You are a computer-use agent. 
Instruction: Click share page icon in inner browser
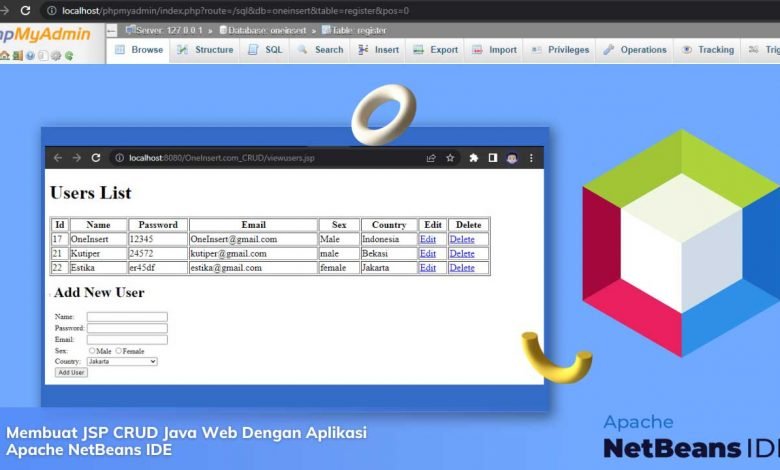click(x=431, y=158)
